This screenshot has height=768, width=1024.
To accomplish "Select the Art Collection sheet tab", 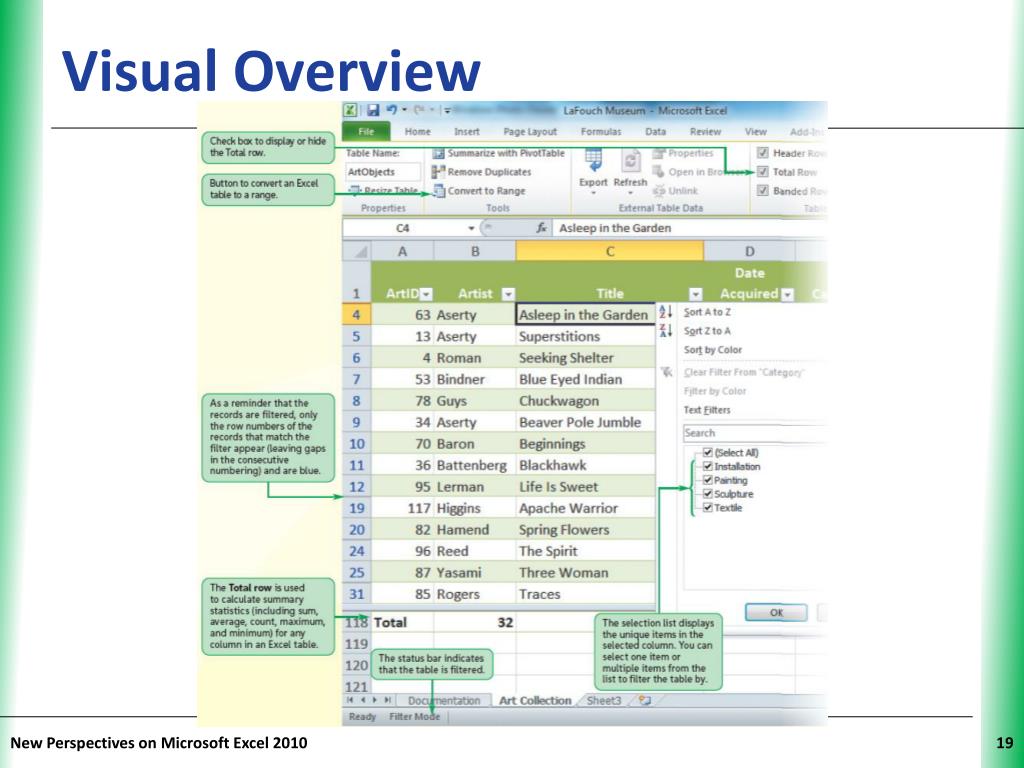I will click(535, 701).
